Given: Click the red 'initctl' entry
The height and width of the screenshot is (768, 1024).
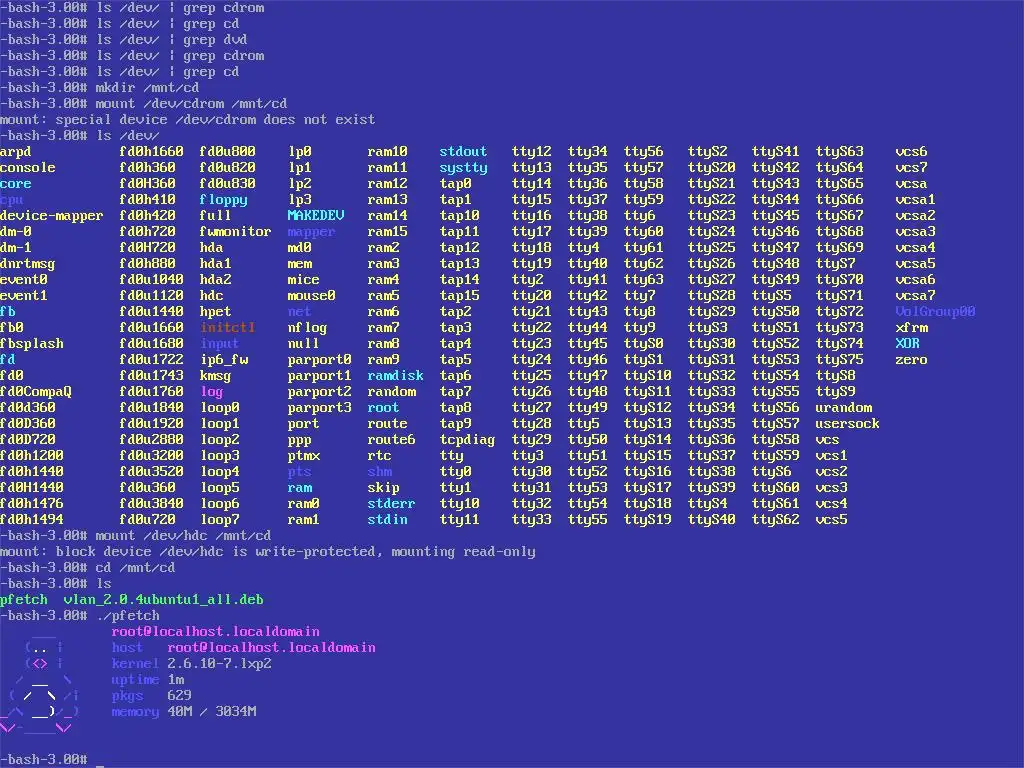Looking at the screenshot, I should [227, 327].
